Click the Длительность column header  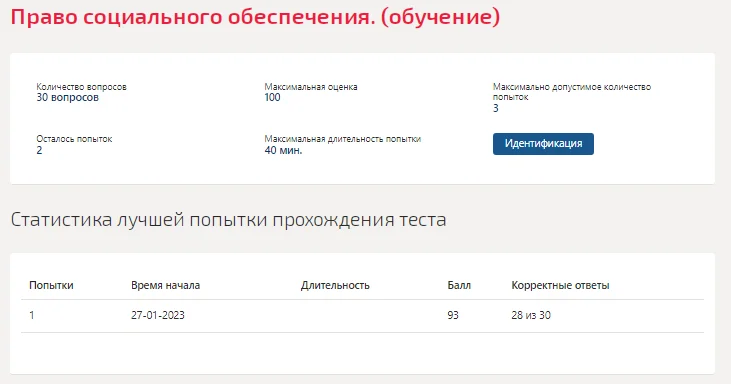pyautogui.click(x=335, y=285)
